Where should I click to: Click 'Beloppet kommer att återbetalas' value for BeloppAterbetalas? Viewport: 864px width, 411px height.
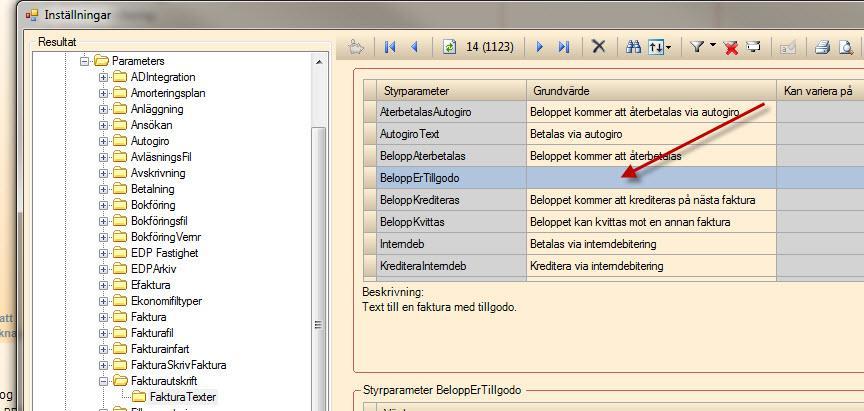click(651, 156)
